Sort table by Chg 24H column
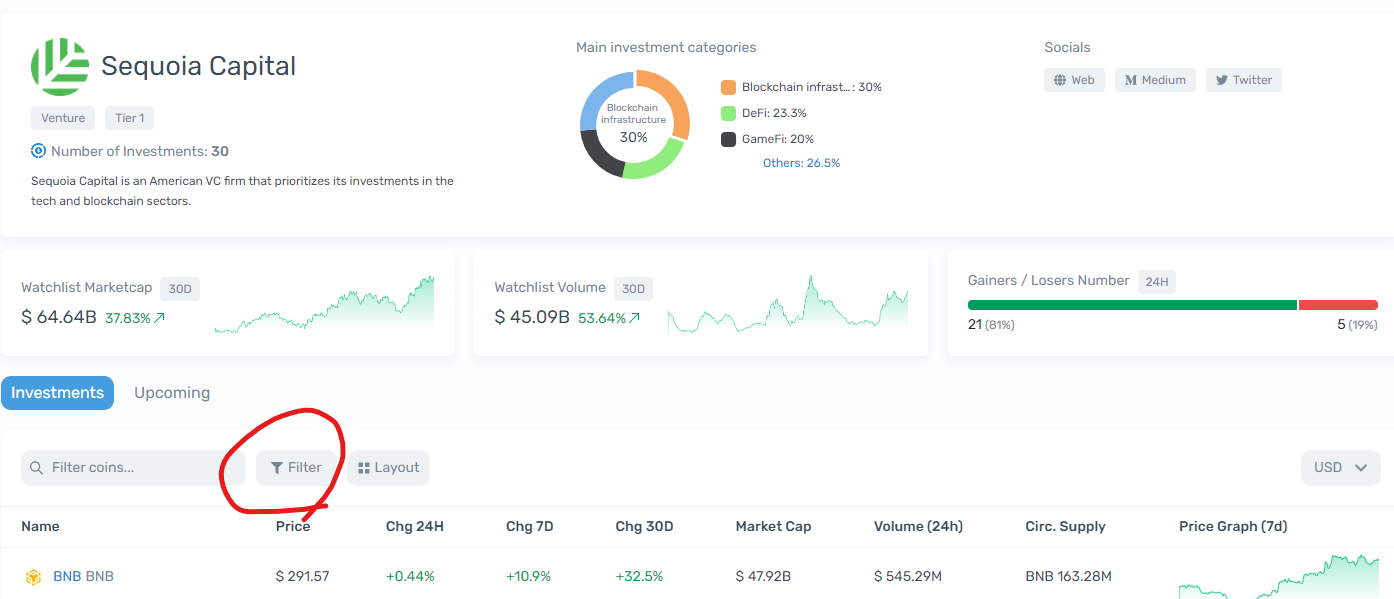This screenshot has width=1394, height=599. click(415, 526)
